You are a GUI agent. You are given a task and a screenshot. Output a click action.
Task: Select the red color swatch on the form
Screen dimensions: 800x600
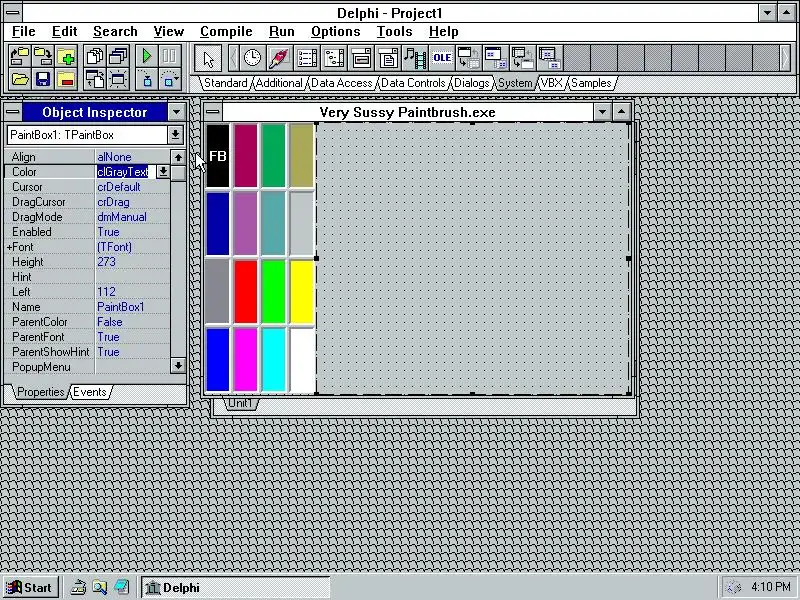click(x=245, y=291)
